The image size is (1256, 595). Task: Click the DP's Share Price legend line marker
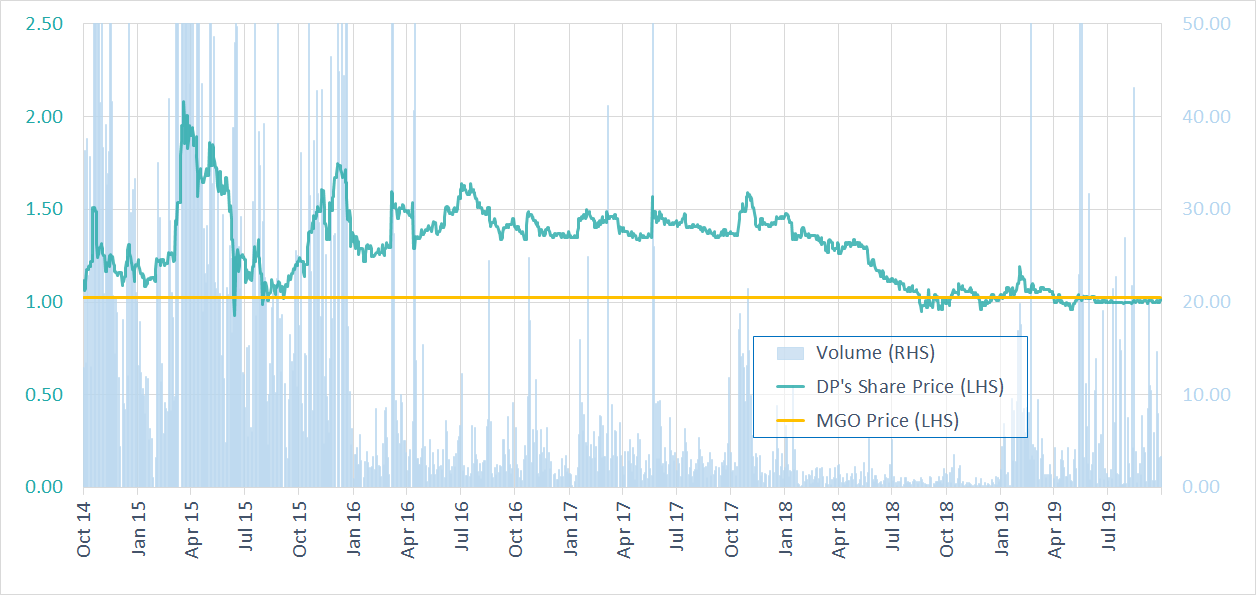(791, 387)
